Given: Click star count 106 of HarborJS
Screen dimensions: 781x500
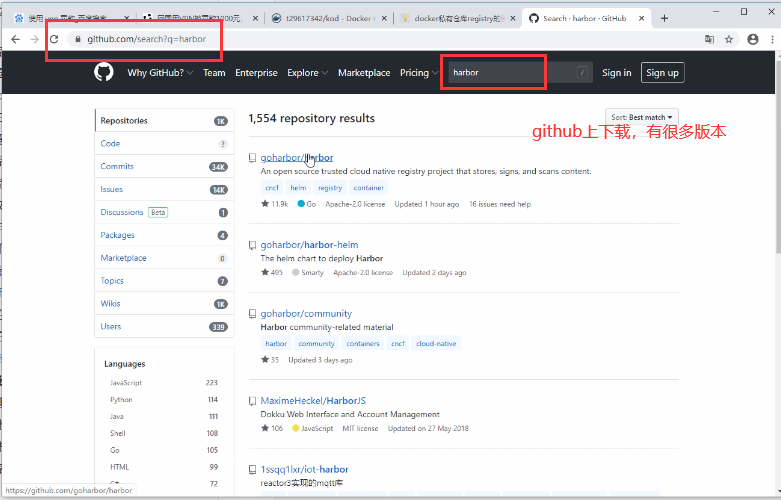Looking at the screenshot, I should [x=272, y=428].
